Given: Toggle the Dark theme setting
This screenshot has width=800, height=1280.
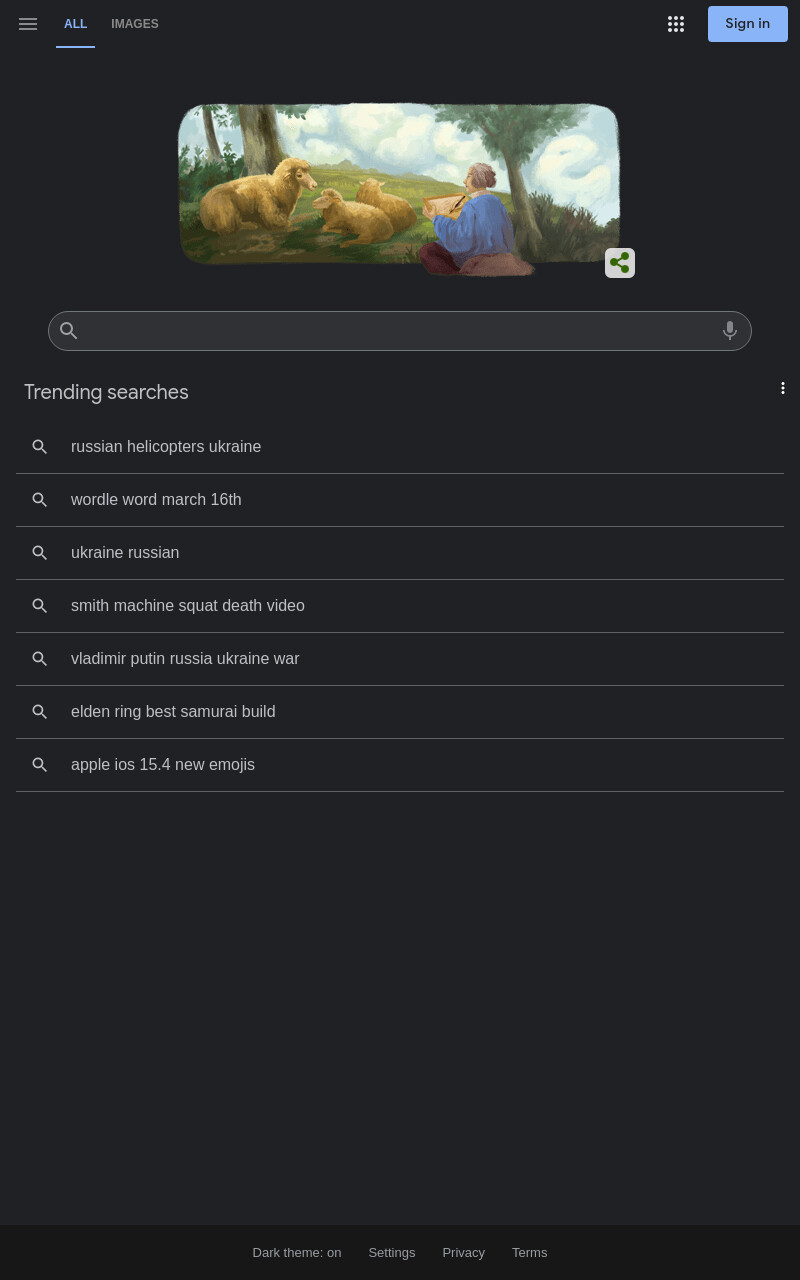Looking at the screenshot, I should pyautogui.click(x=297, y=1253).
